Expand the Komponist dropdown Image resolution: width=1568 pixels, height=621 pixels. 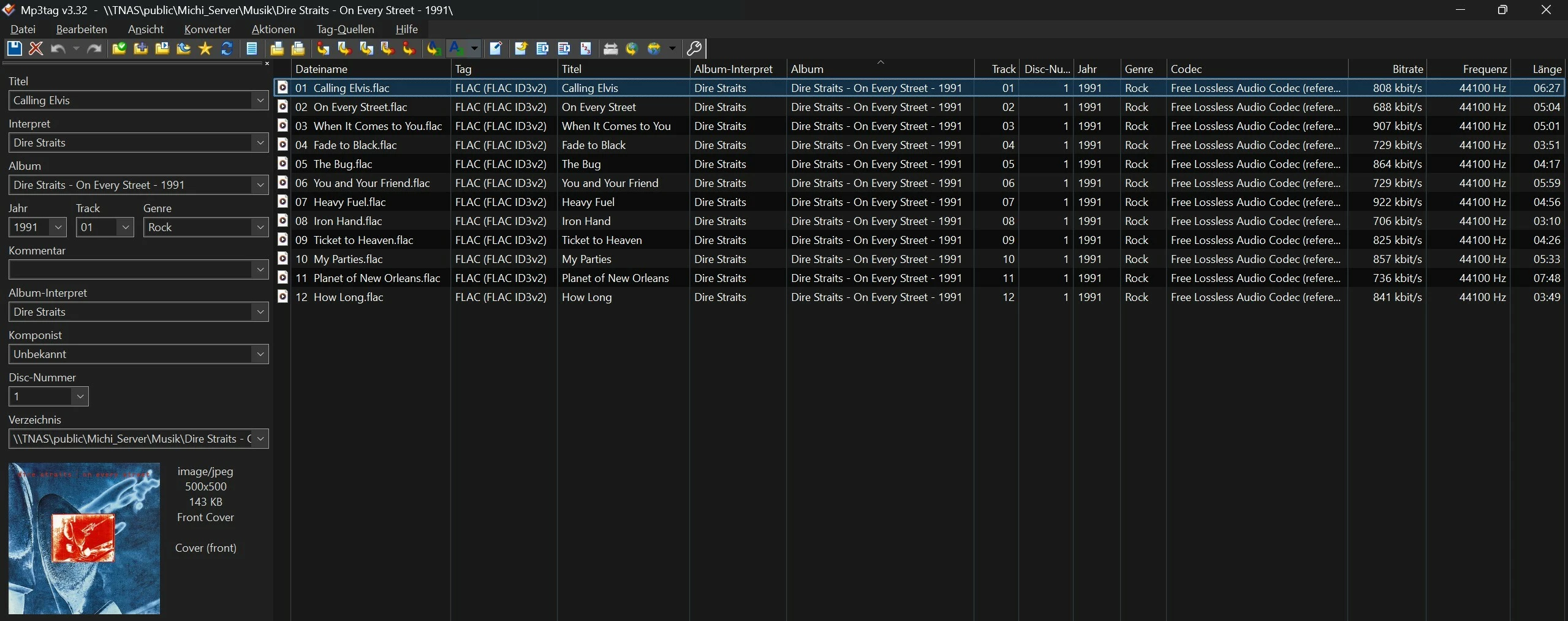[x=260, y=354]
